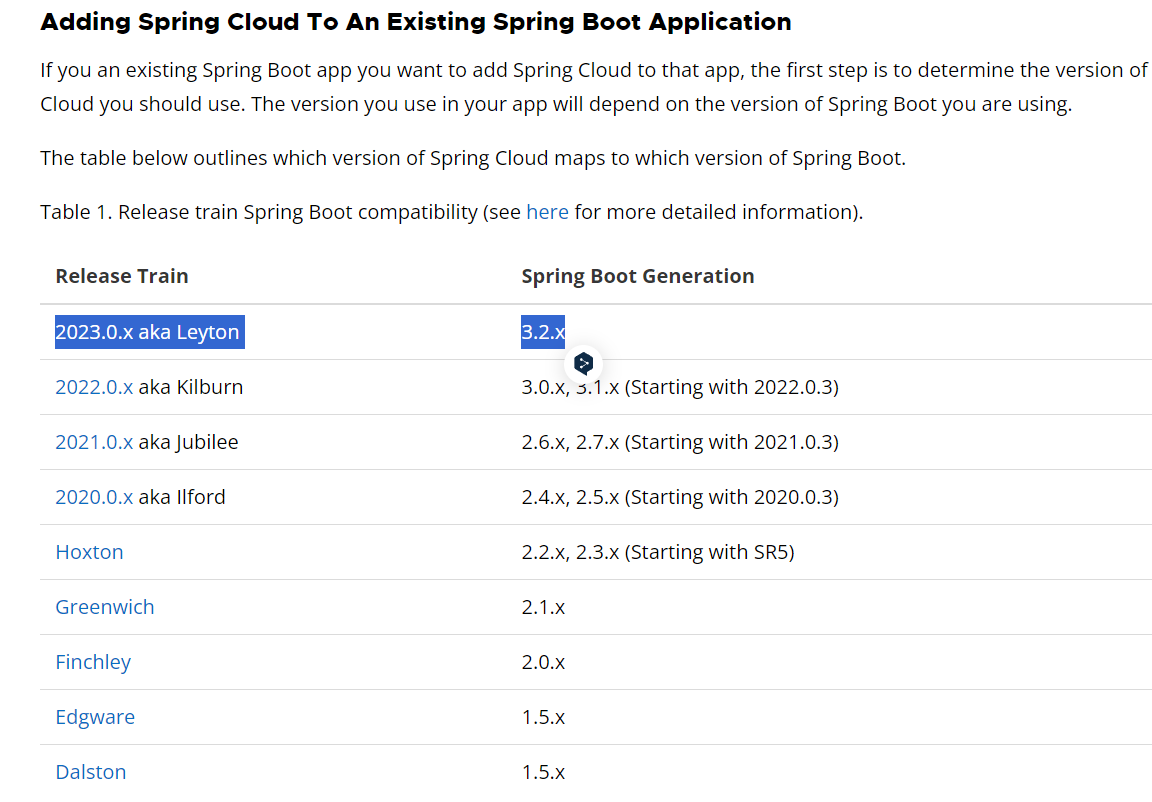Screen dimensions: 1152x802
Task: Select the Edgware release train link
Action: point(95,717)
